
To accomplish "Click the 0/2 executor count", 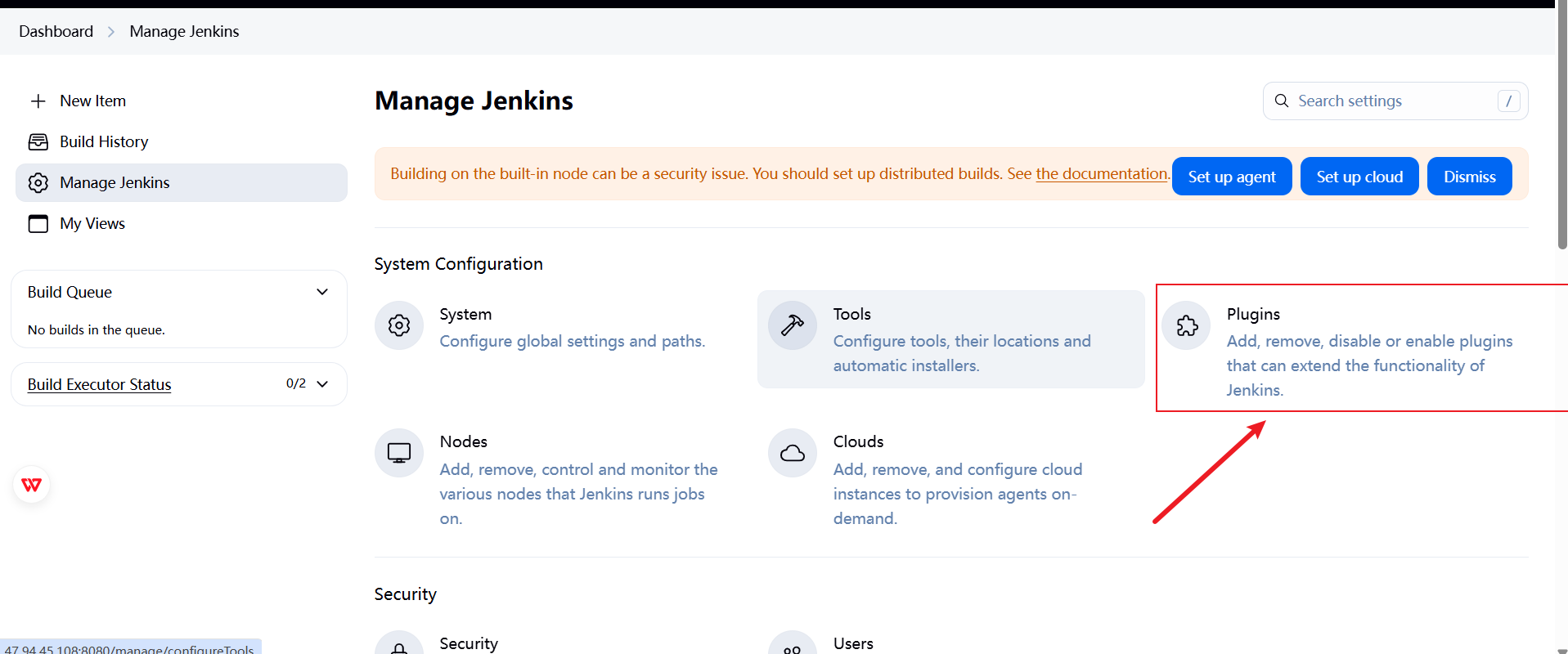I will [x=296, y=383].
